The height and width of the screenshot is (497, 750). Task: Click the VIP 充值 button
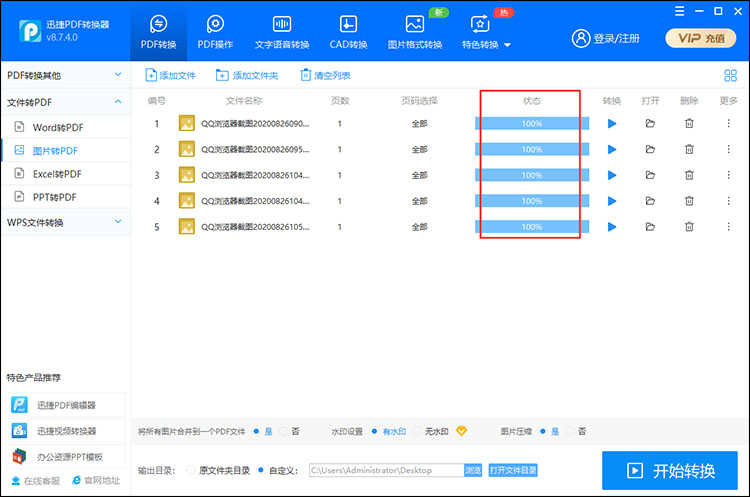pyautogui.click(x=701, y=38)
